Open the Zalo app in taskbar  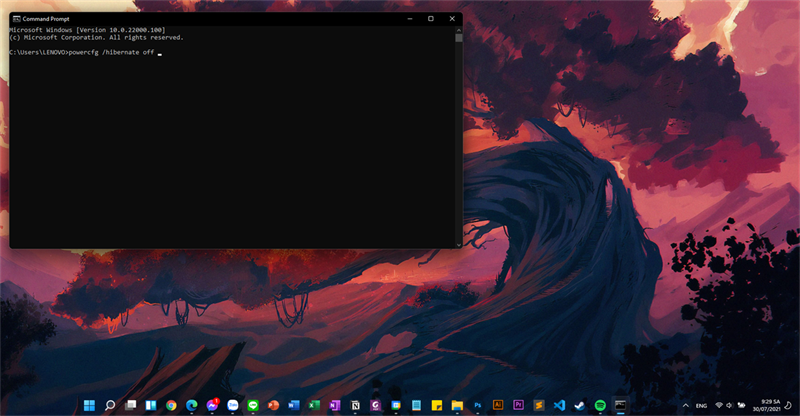[233, 405]
